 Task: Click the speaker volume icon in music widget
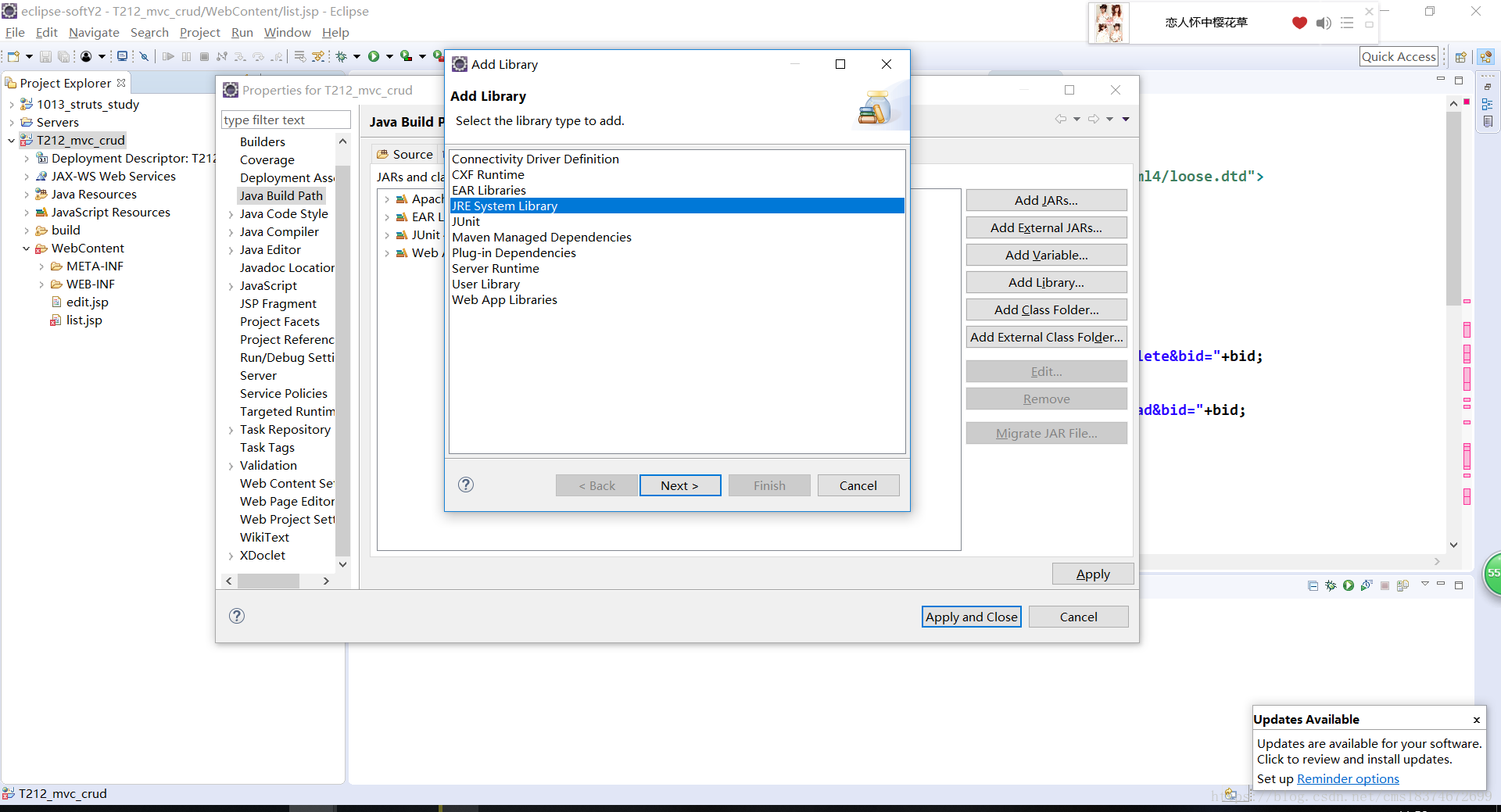coord(1323,23)
